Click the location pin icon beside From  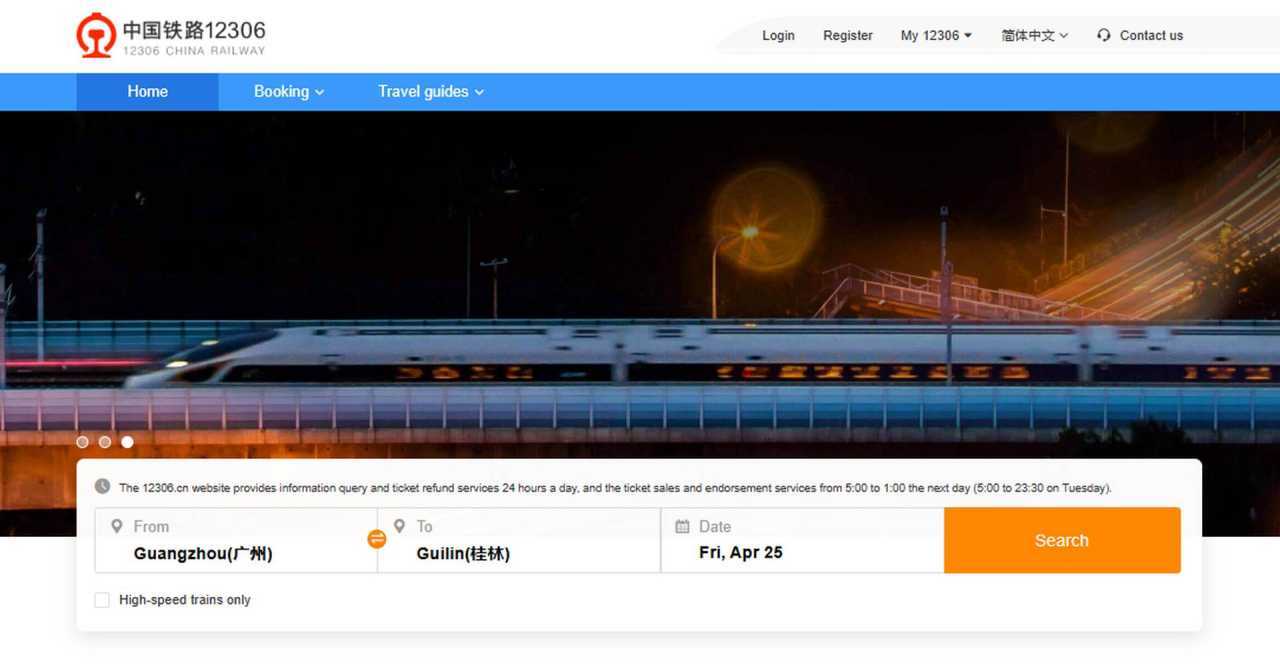(x=117, y=526)
